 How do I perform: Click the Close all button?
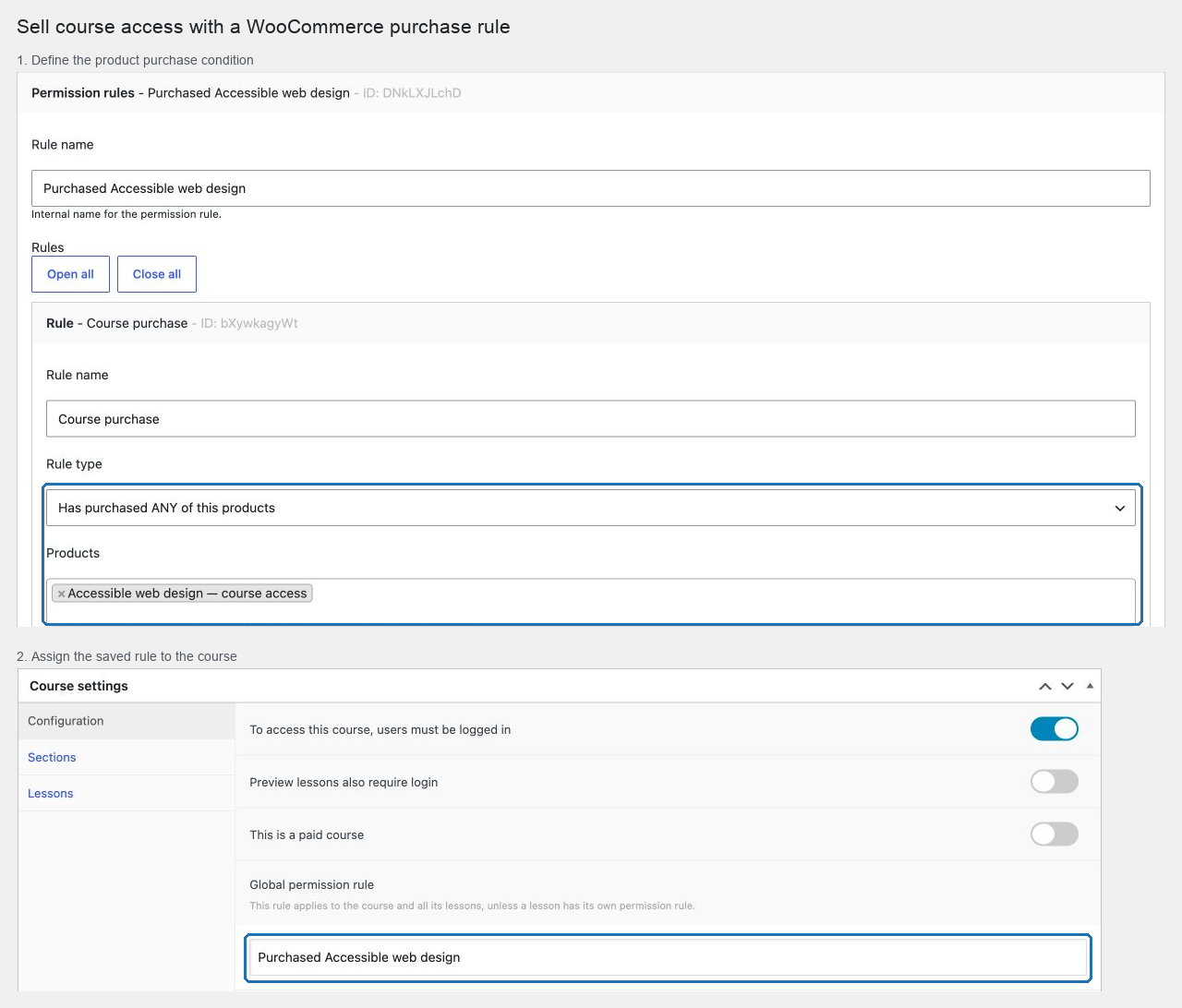coord(157,274)
